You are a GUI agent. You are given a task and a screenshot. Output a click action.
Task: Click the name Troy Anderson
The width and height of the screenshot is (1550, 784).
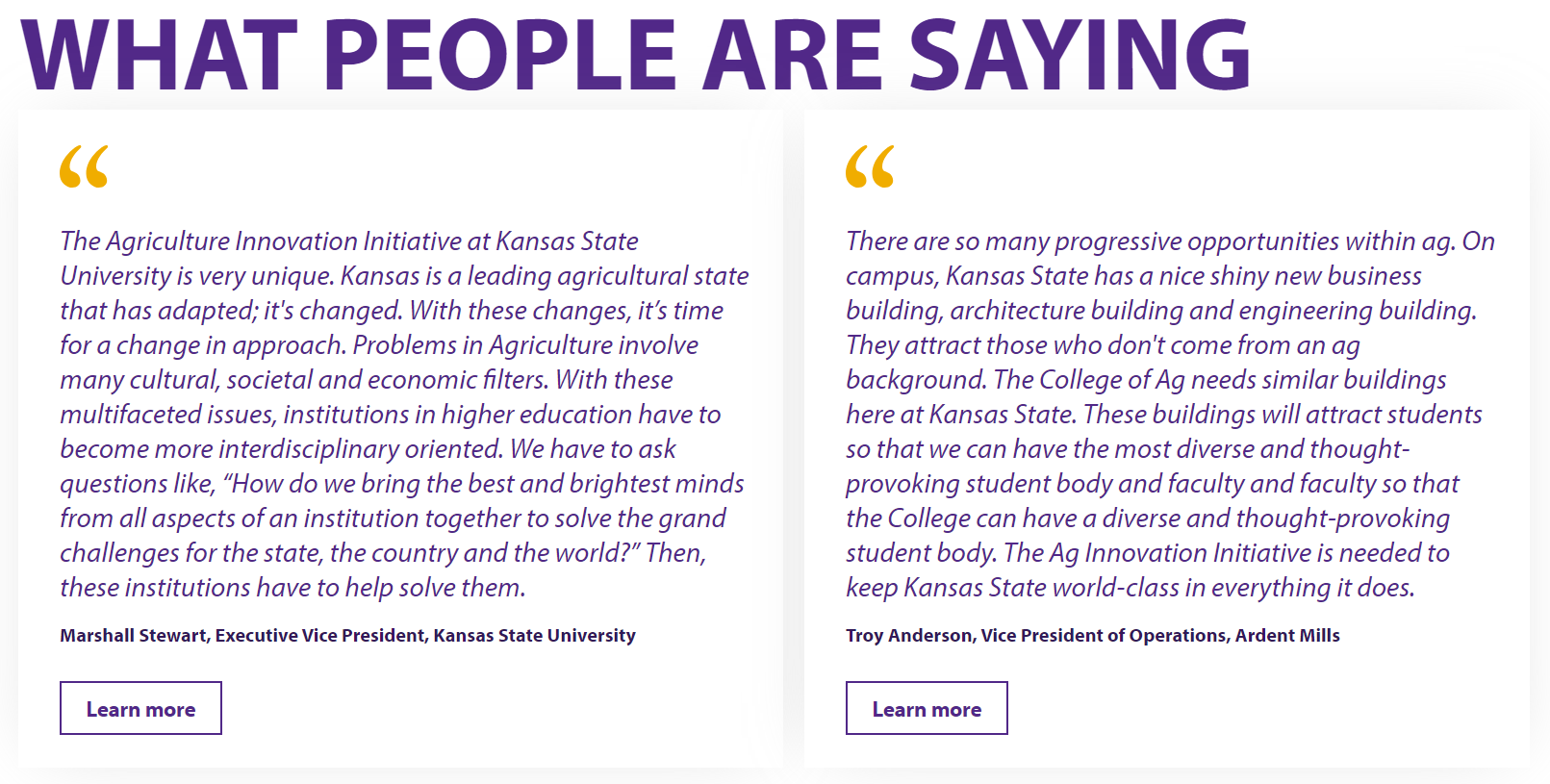point(908,636)
